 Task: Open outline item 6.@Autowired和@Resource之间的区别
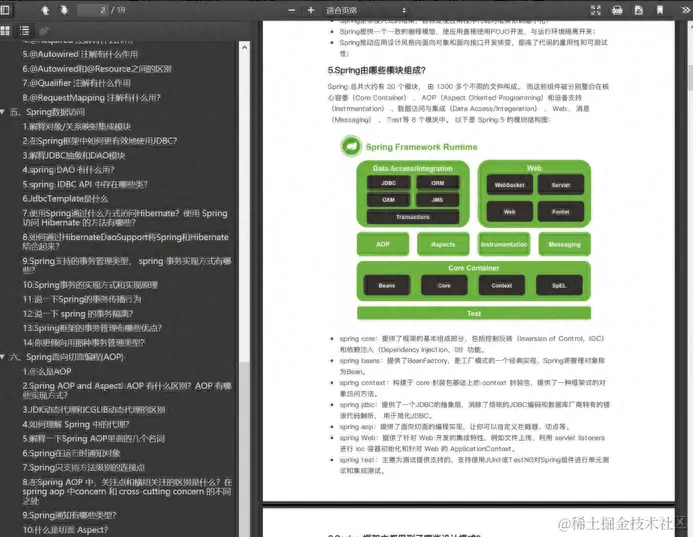(x=97, y=69)
